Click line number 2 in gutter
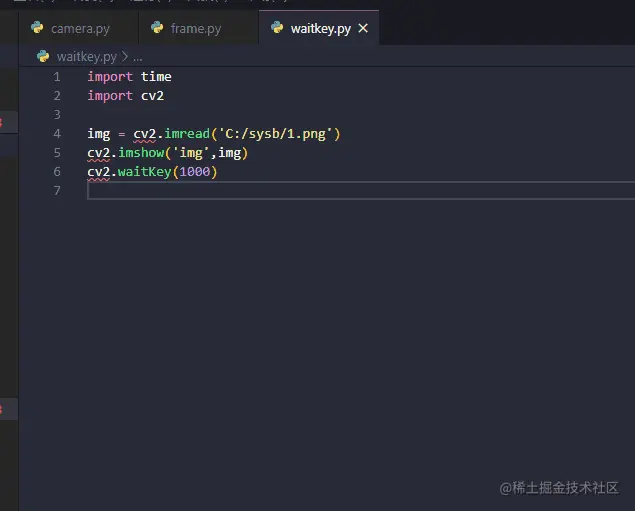Screen dimensions: 635x511 coord(57,96)
